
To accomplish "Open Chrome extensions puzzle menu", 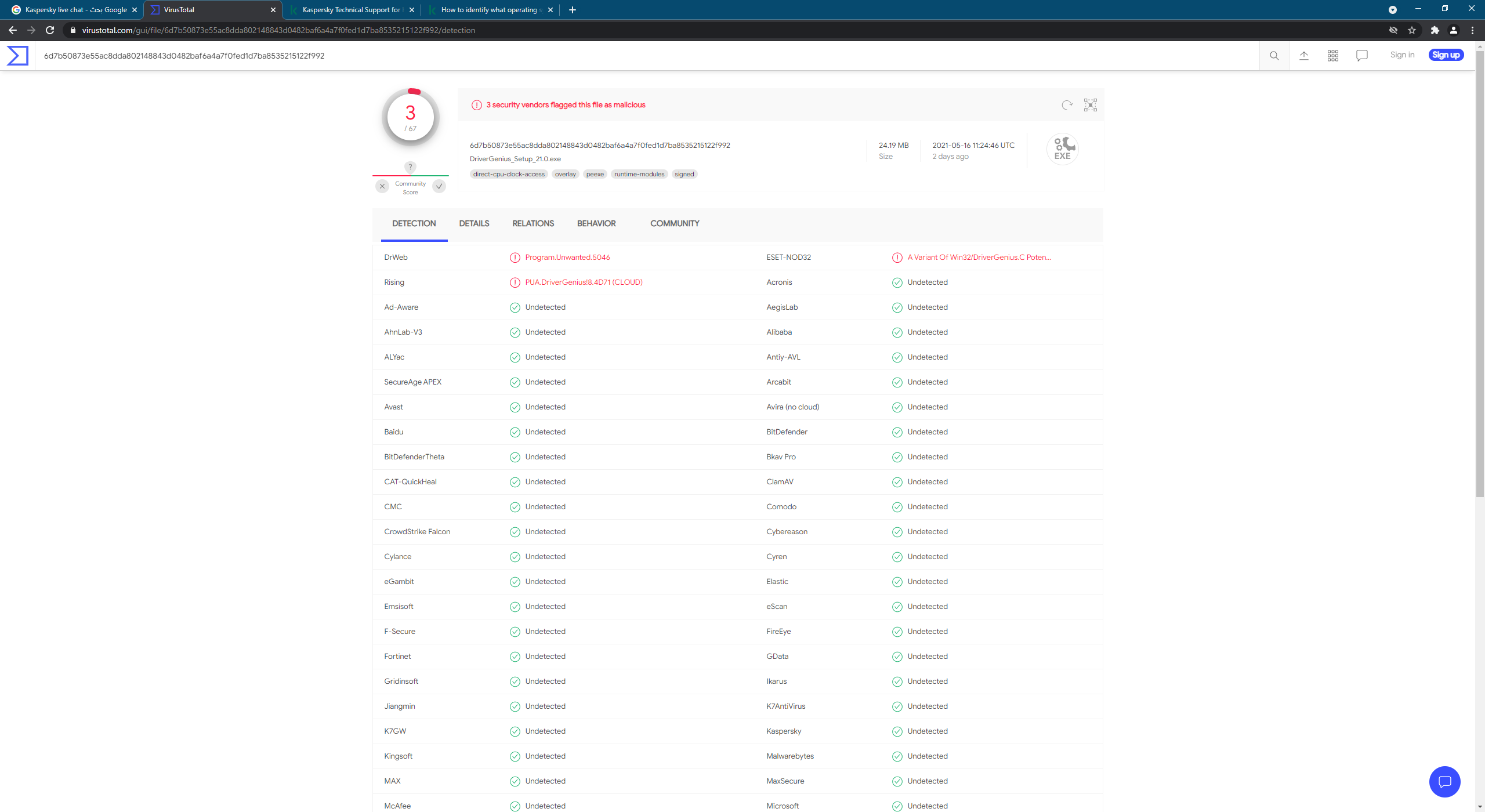I will (1435, 30).
